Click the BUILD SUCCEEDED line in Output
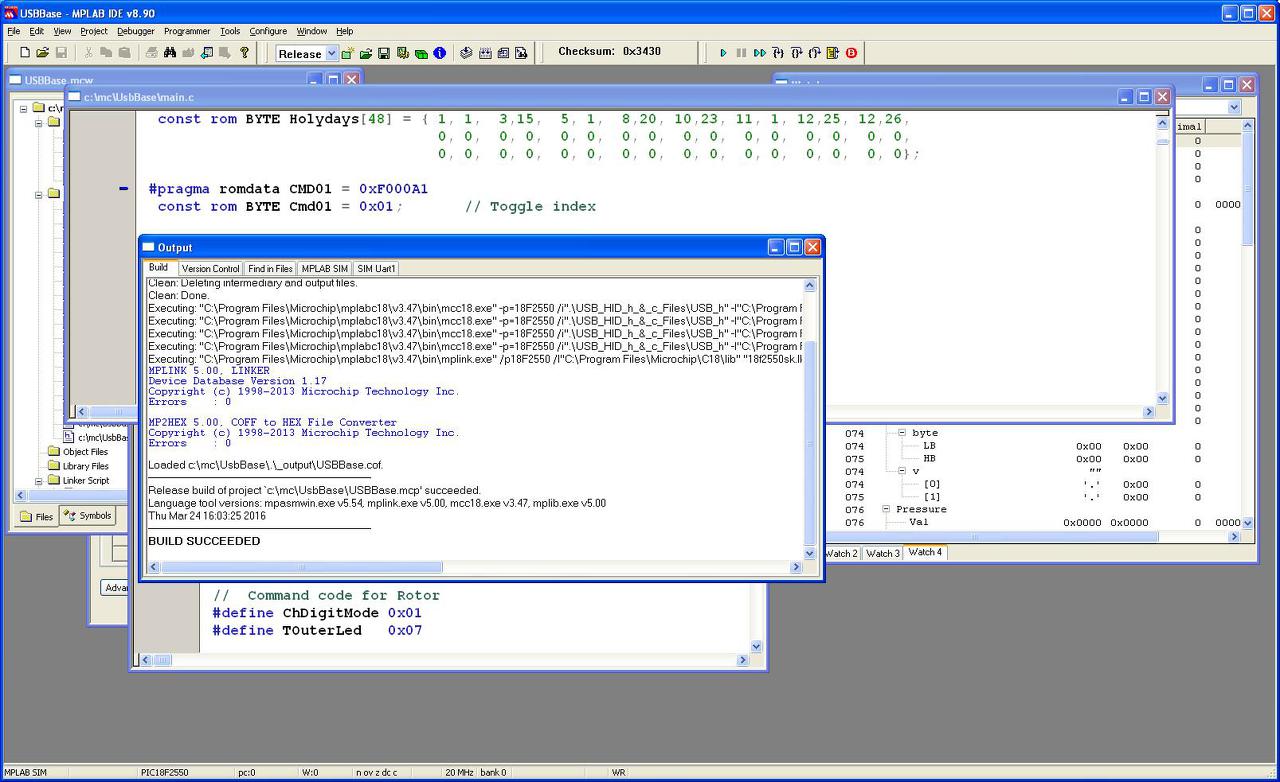Screen dimensions: 1280x782 coord(204,541)
